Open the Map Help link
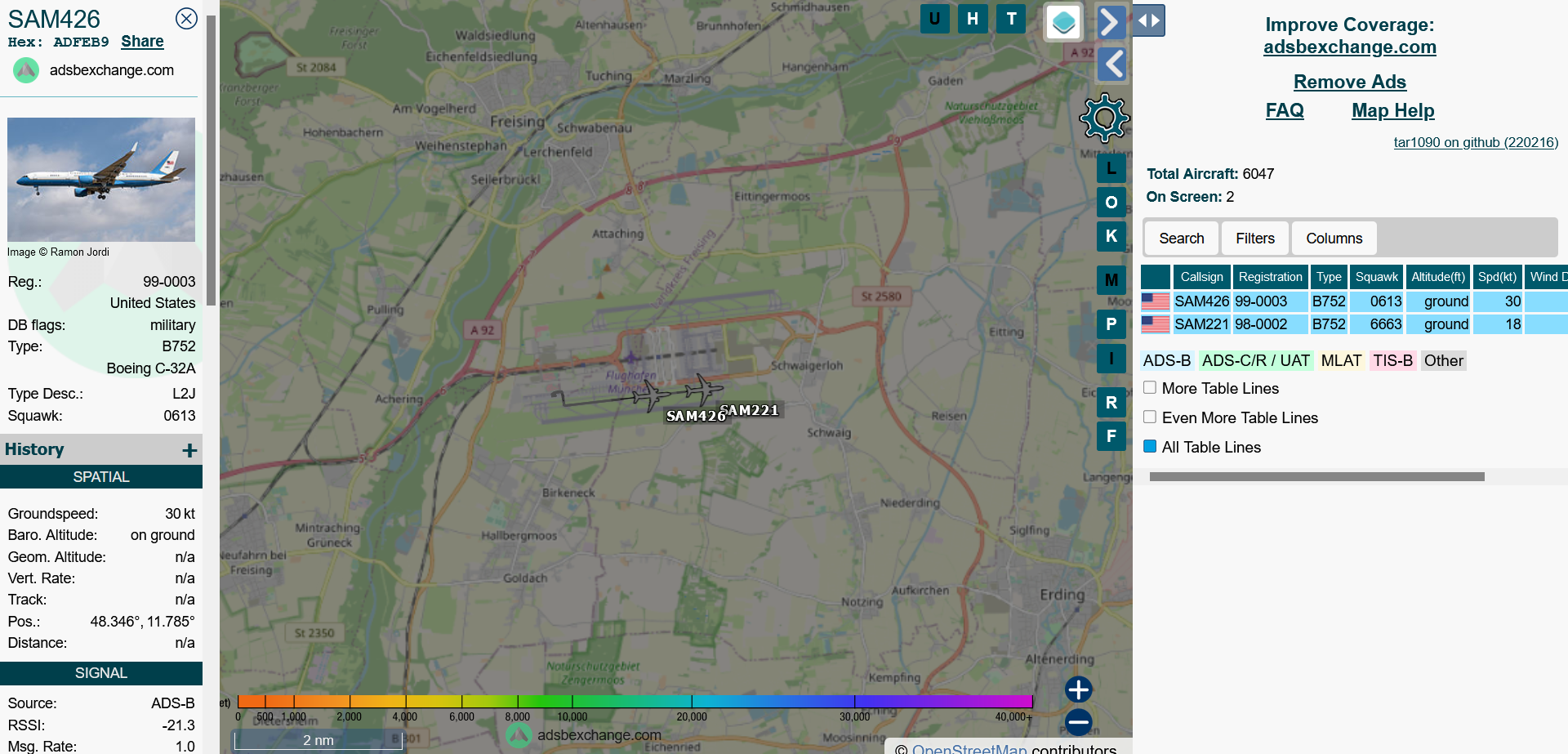 pyautogui.click(x=1392, y=110)
